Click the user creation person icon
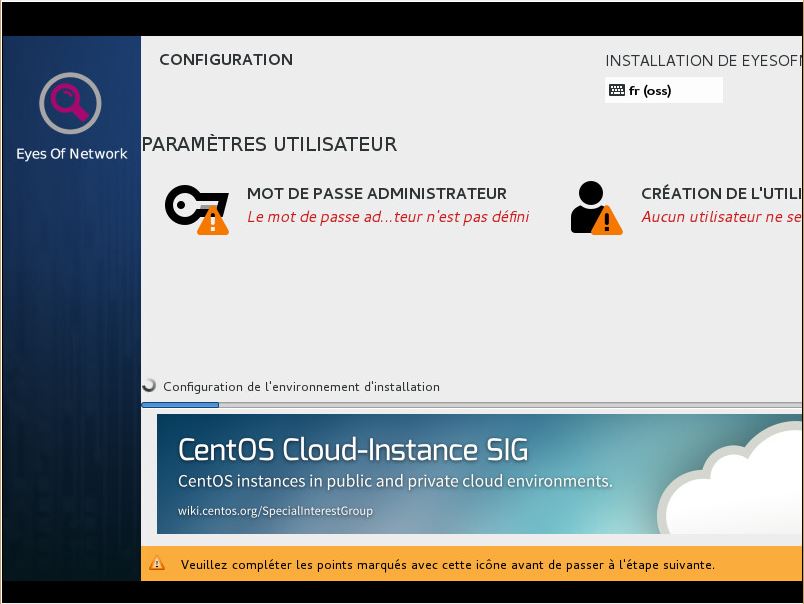This screenshot has width=804, height=604. (x=596, y=208)
